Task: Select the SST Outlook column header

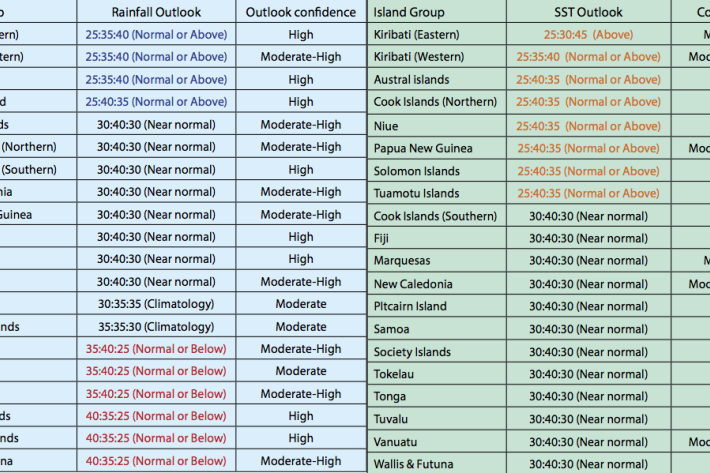Action: tap(588, 12)
